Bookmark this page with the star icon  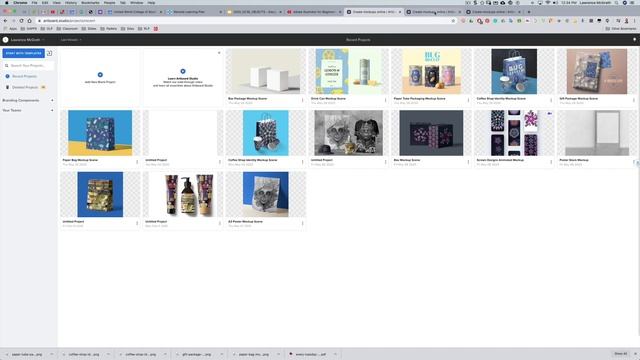pyautogui.click(x=453, y=20)
